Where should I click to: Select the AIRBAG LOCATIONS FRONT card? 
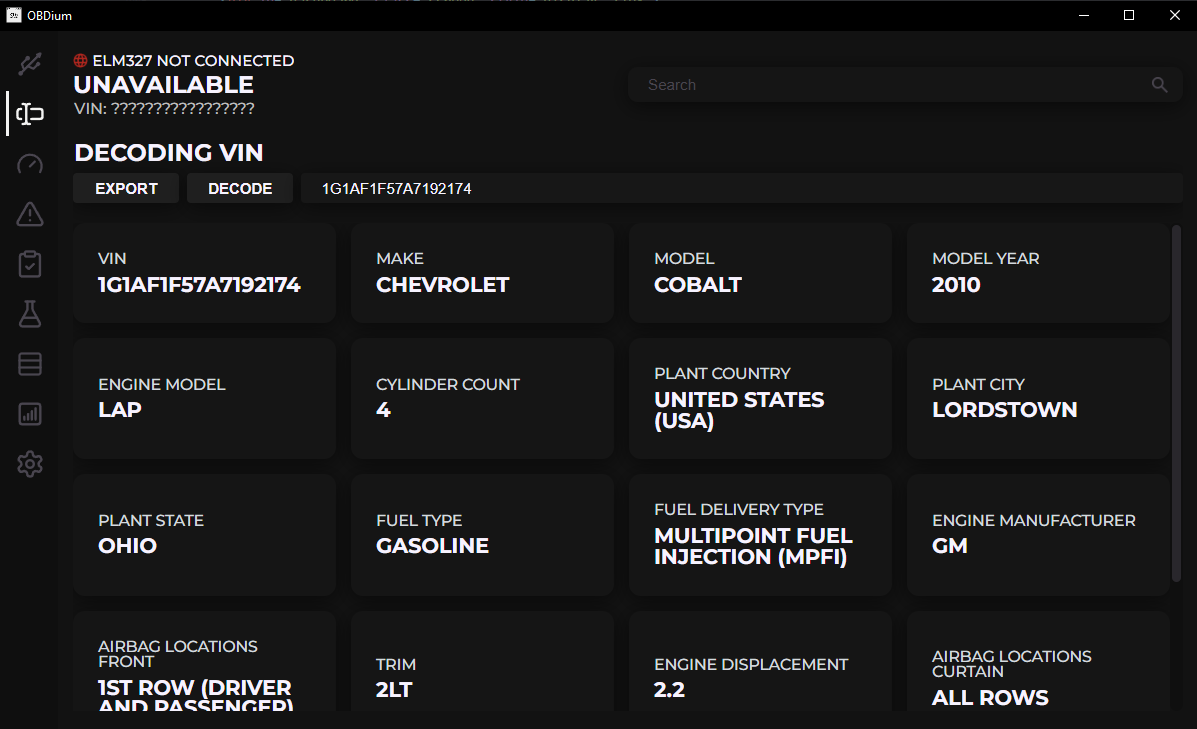click(x=205, y=662)
